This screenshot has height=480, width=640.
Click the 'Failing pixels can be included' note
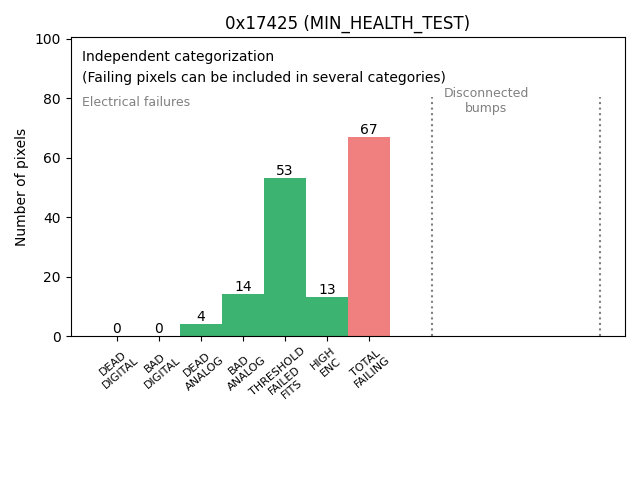[x=264, y=77]
